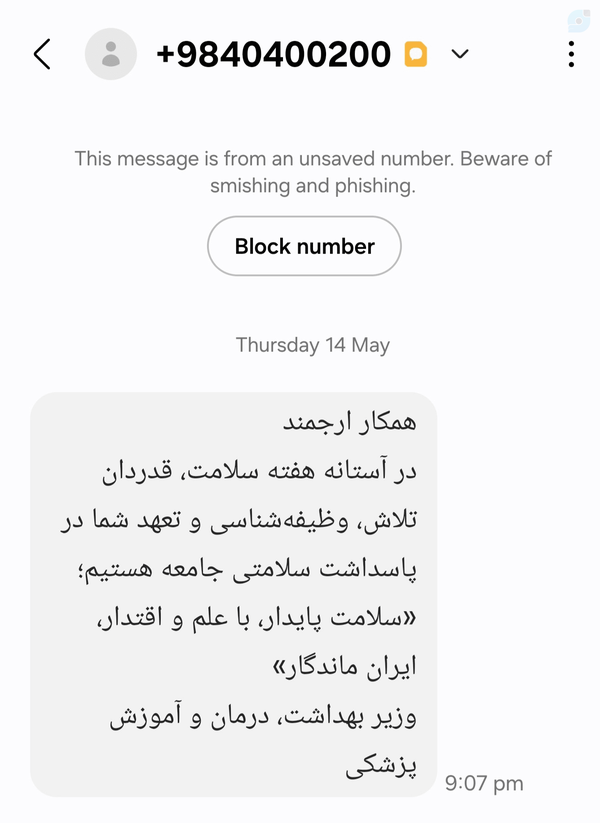Viewport: 600px width, 823px height.
Task: Tap the greeting line همکار ارجمند
Action: pos(350,422)
